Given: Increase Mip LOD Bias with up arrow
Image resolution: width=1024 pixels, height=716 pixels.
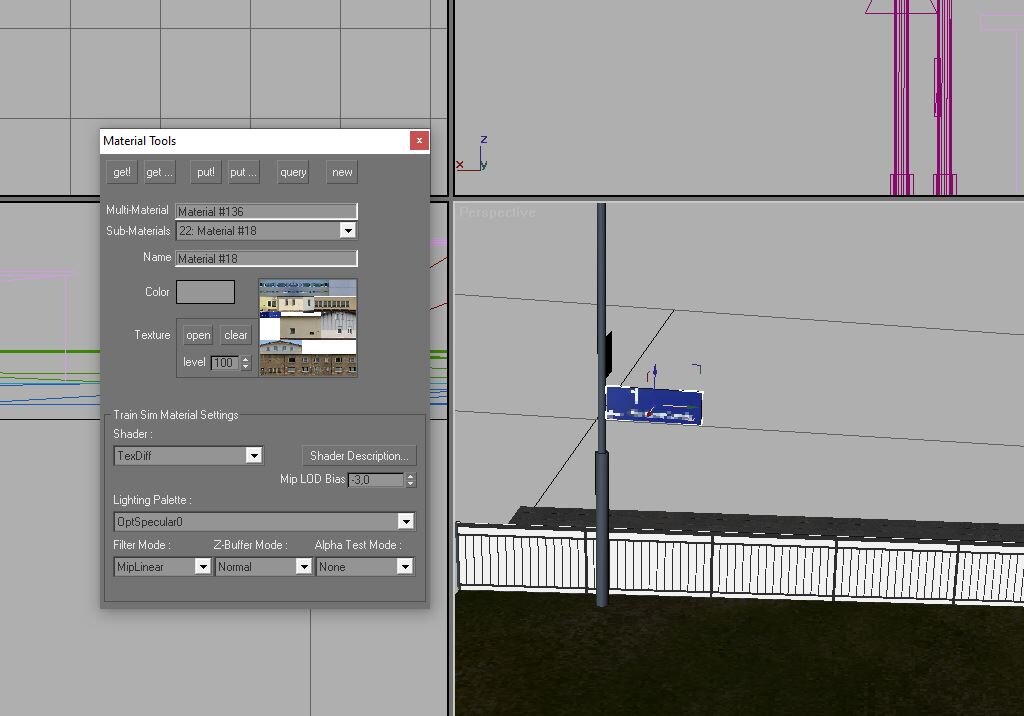Looking at the screenshot, I should point(410,476).
